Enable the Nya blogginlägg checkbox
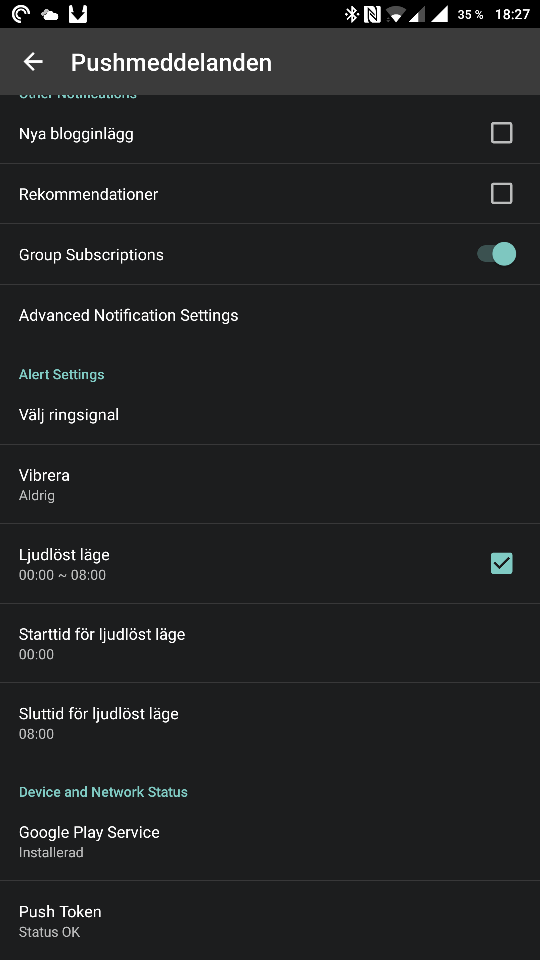This screenshot has height=960, width=540. 501,133
